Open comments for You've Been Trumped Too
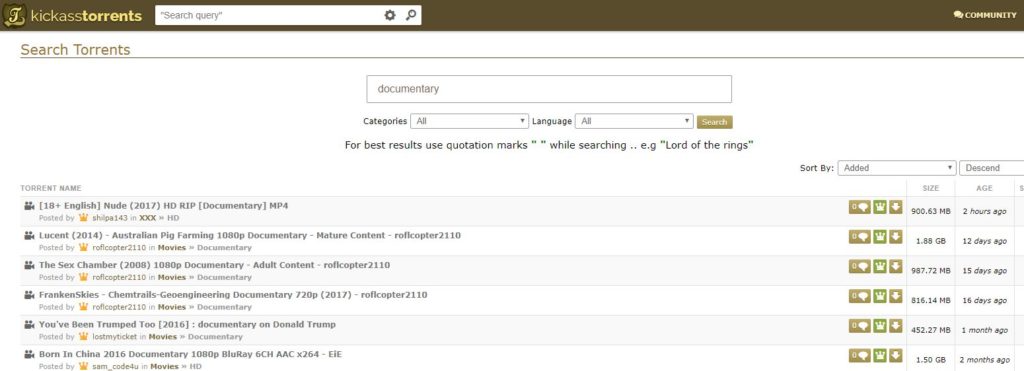The width and height of the screenshot is (1024, 371). 859,325
